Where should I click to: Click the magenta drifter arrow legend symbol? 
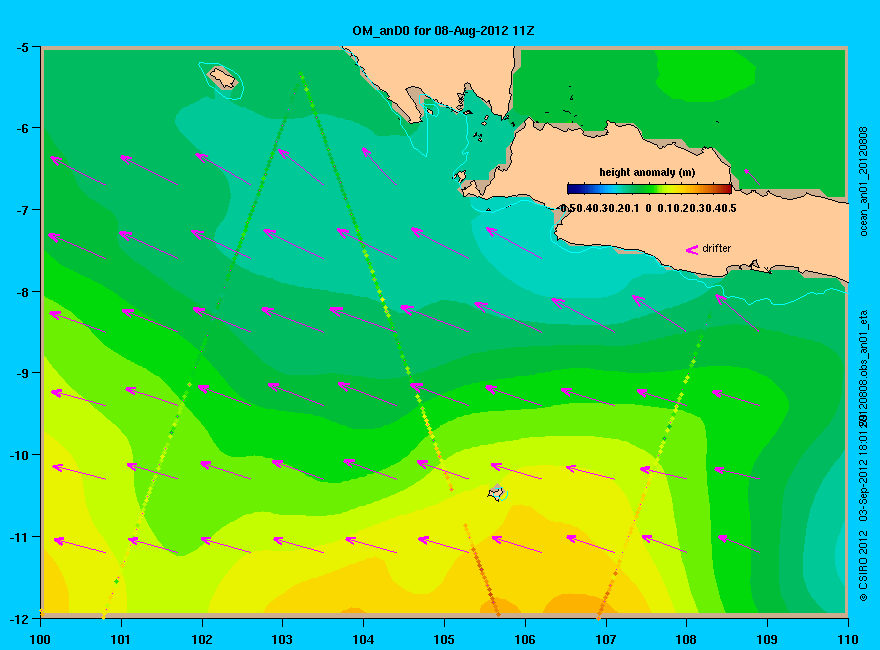pyautogui.click(x=692, y=250)
